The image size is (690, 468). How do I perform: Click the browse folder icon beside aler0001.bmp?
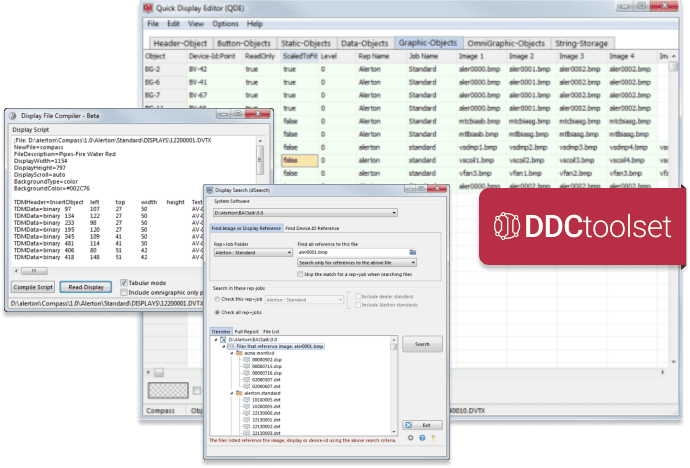[412, 252]
